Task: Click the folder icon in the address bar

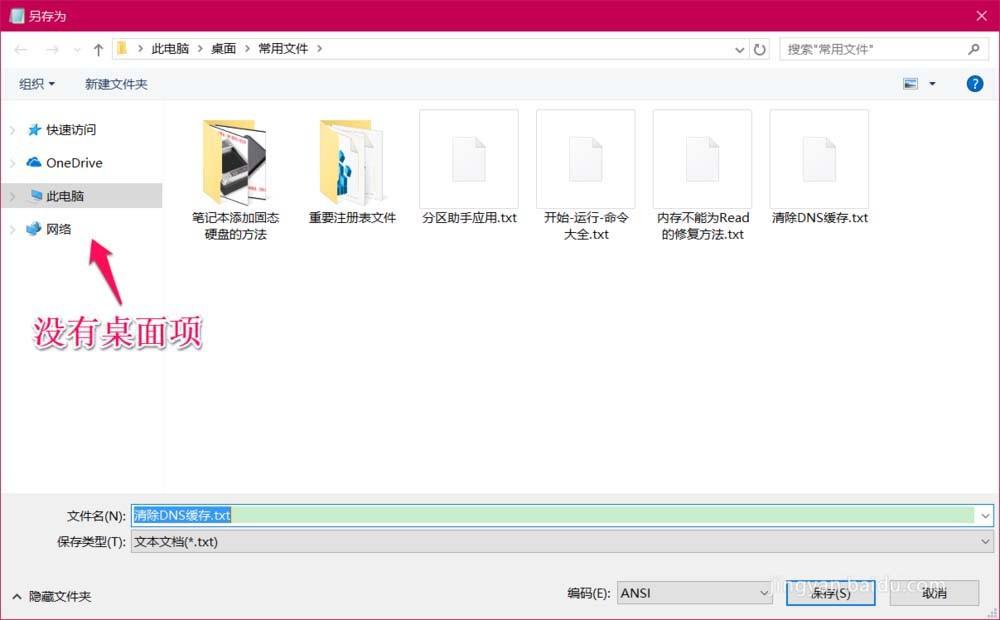Action: [x=122, y=47]
